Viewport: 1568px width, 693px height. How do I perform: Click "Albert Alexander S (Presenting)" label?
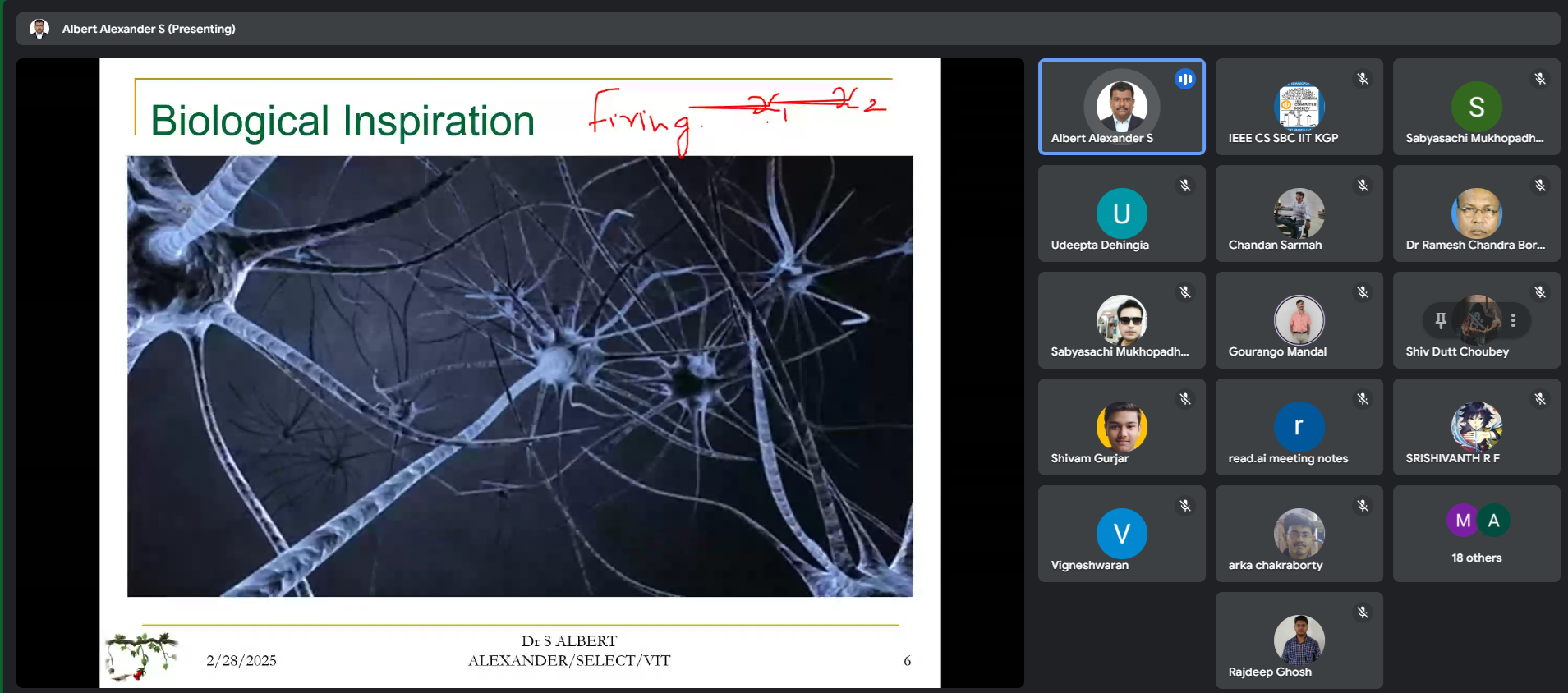tap(149, 29)
